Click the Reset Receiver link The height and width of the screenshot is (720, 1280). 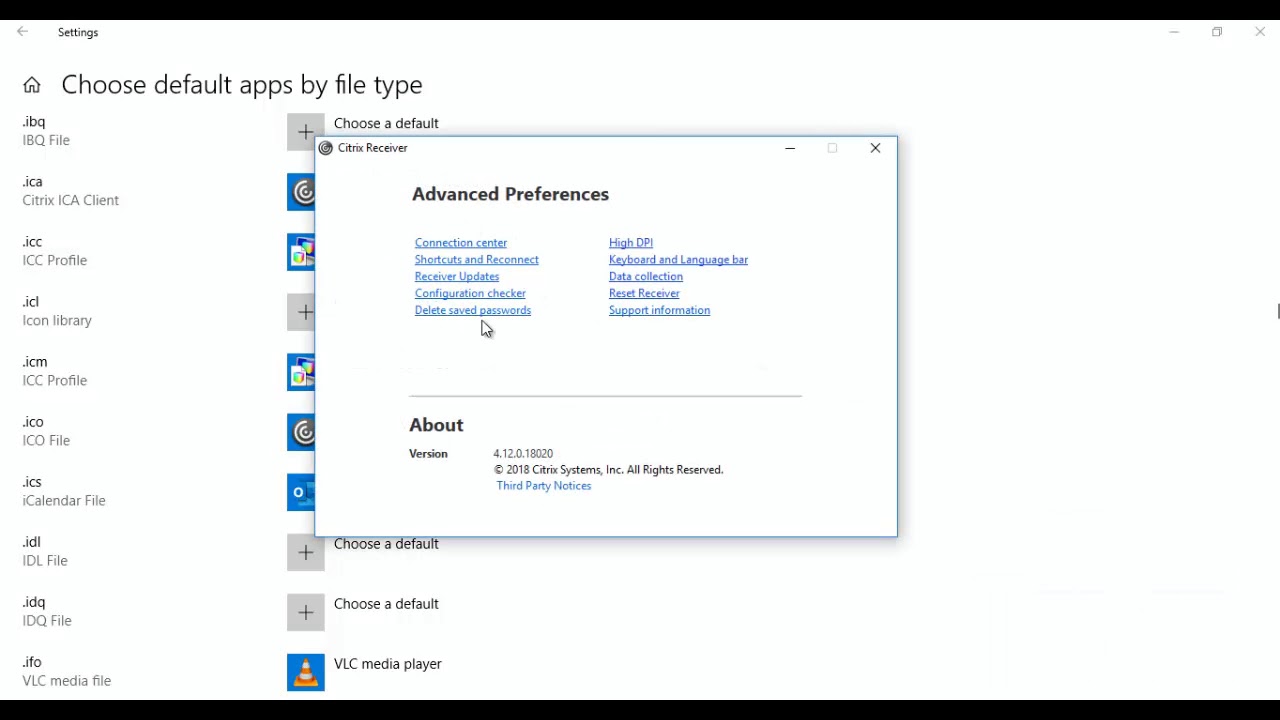644,294
